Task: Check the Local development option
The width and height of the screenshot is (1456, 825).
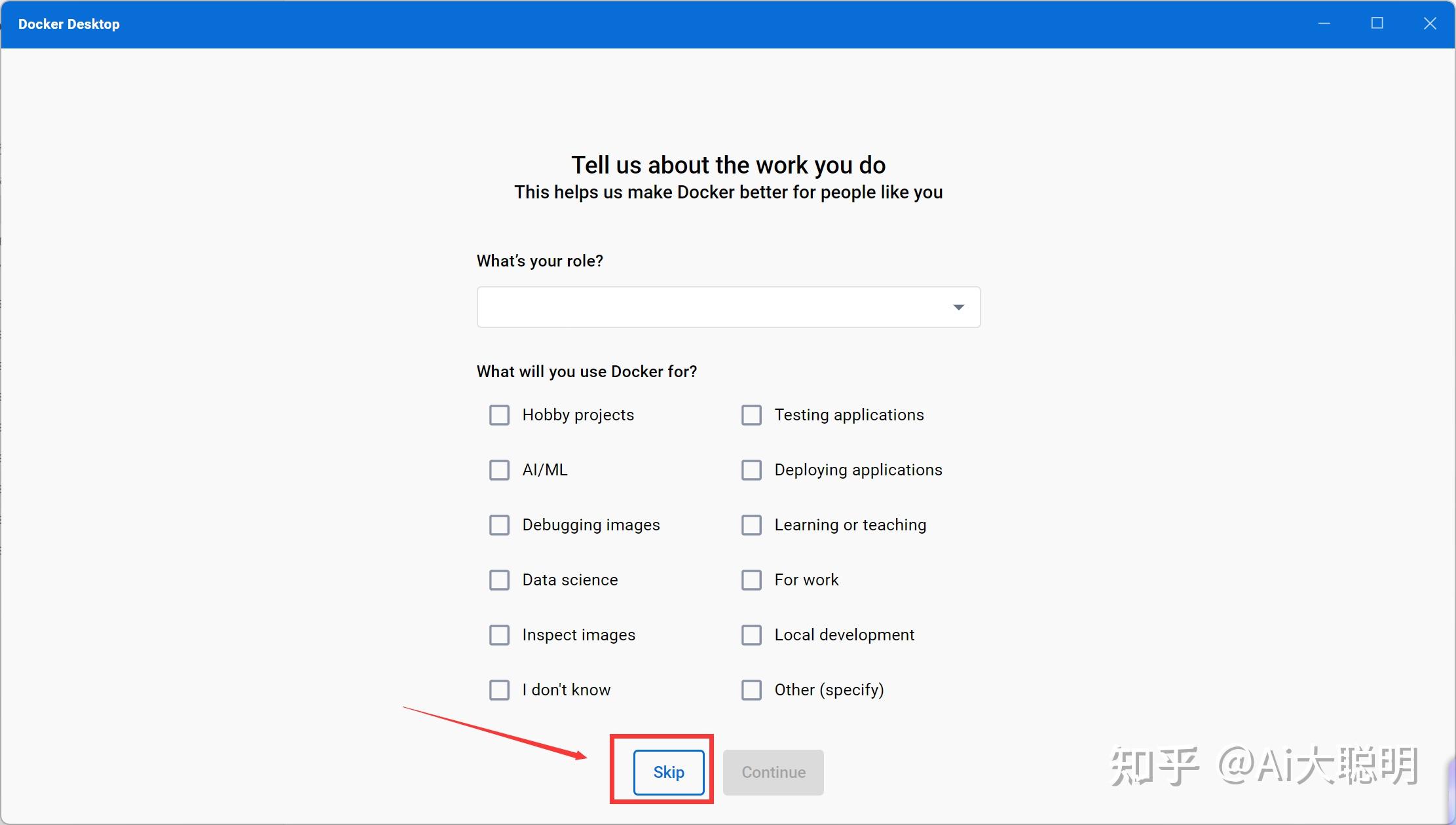Action: [751, 635]
